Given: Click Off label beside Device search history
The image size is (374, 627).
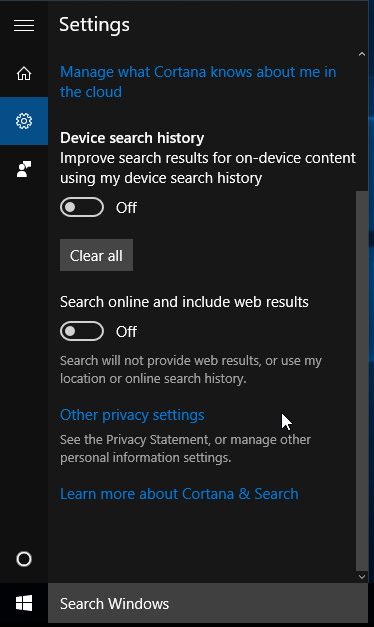Looking at the screenshot, I should coord(126,208).
